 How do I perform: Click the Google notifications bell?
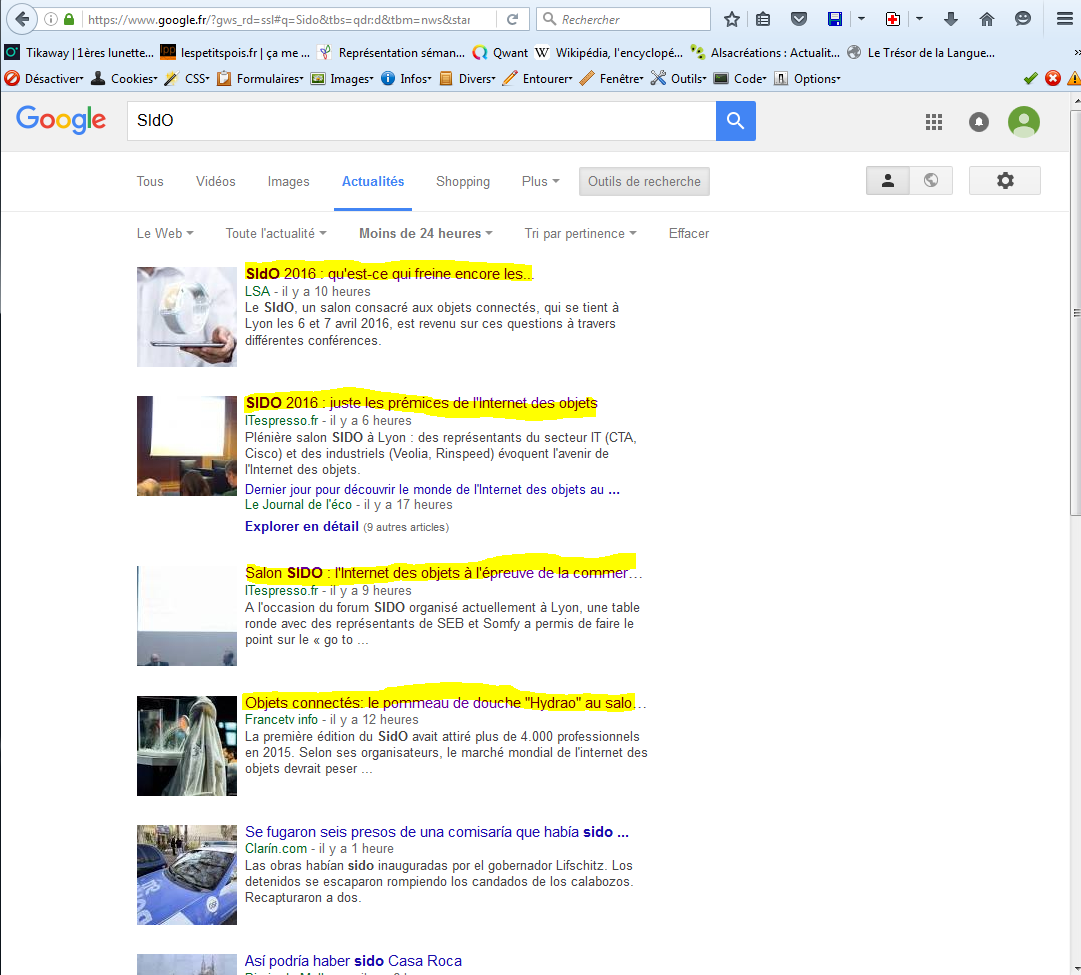click(x=979, y=122)
